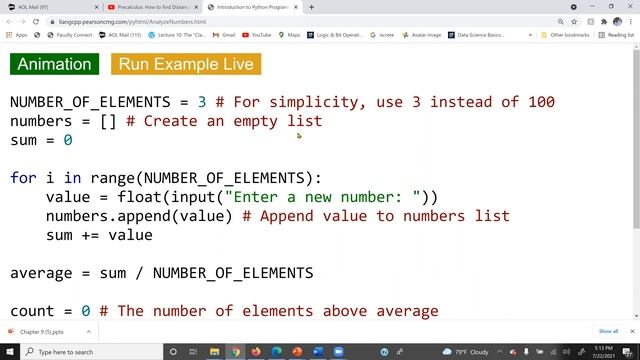Switch to the Precalculus YouTube tab

153,7
